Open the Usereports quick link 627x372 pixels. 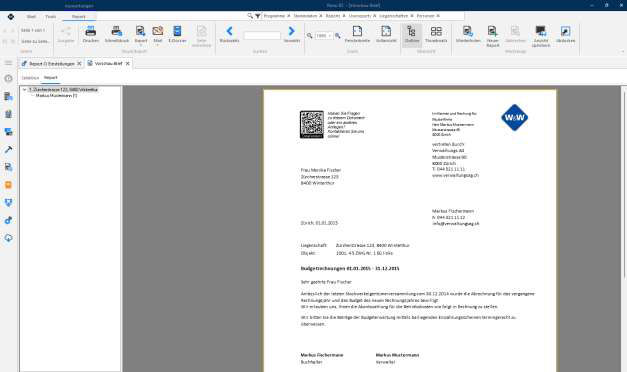point(360,16)
